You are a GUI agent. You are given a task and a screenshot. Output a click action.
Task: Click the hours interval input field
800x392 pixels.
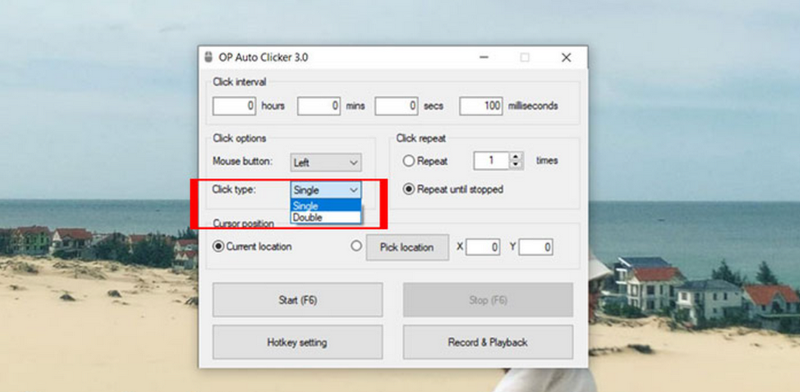(234, 106)
